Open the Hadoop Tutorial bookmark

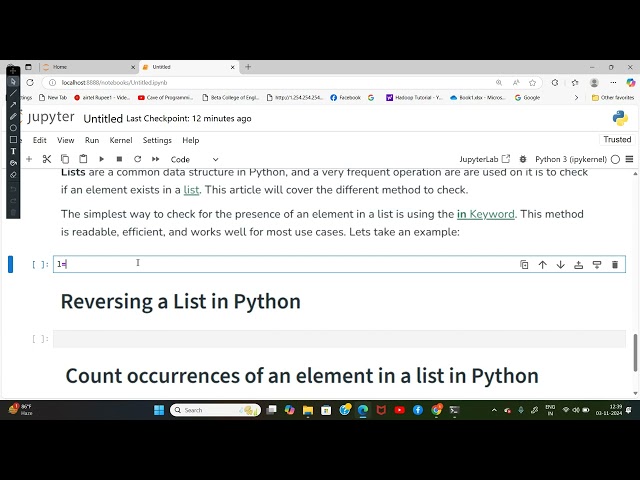tap(414, 98)
